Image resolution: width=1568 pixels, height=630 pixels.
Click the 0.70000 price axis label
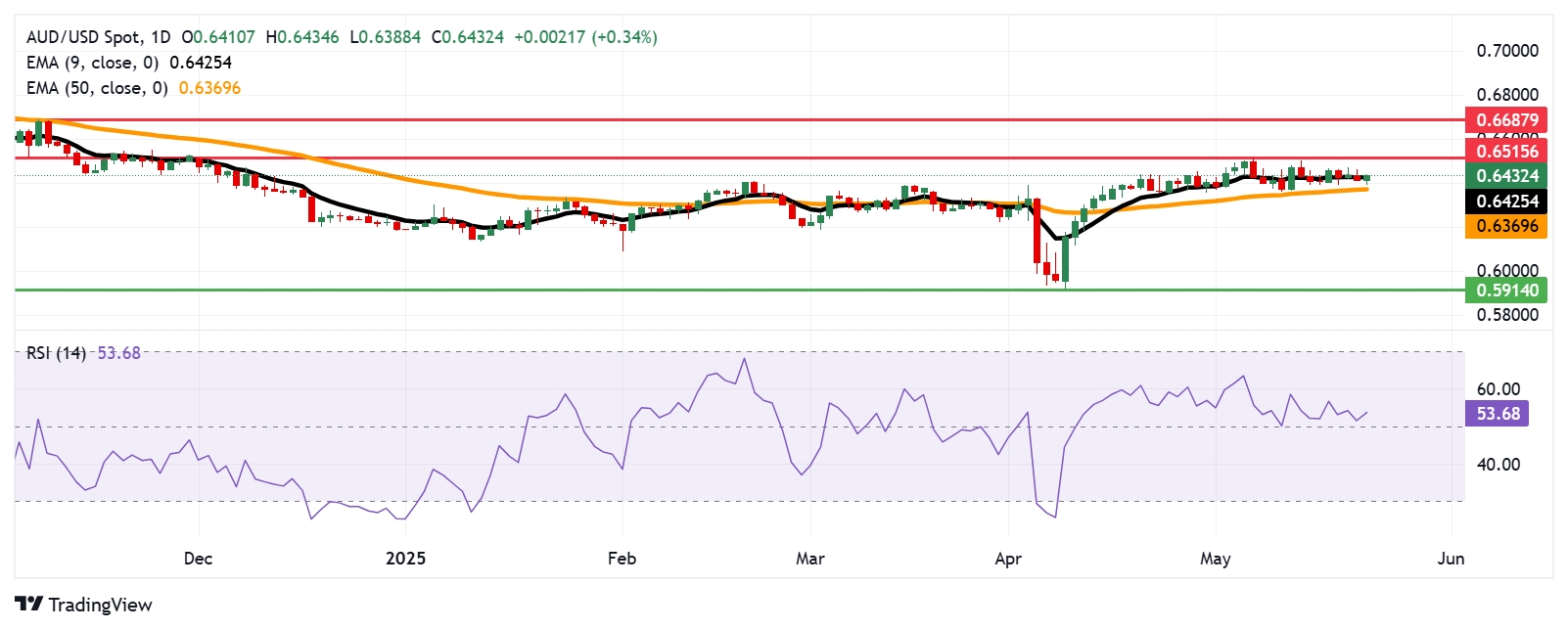tap(1506, 51)
